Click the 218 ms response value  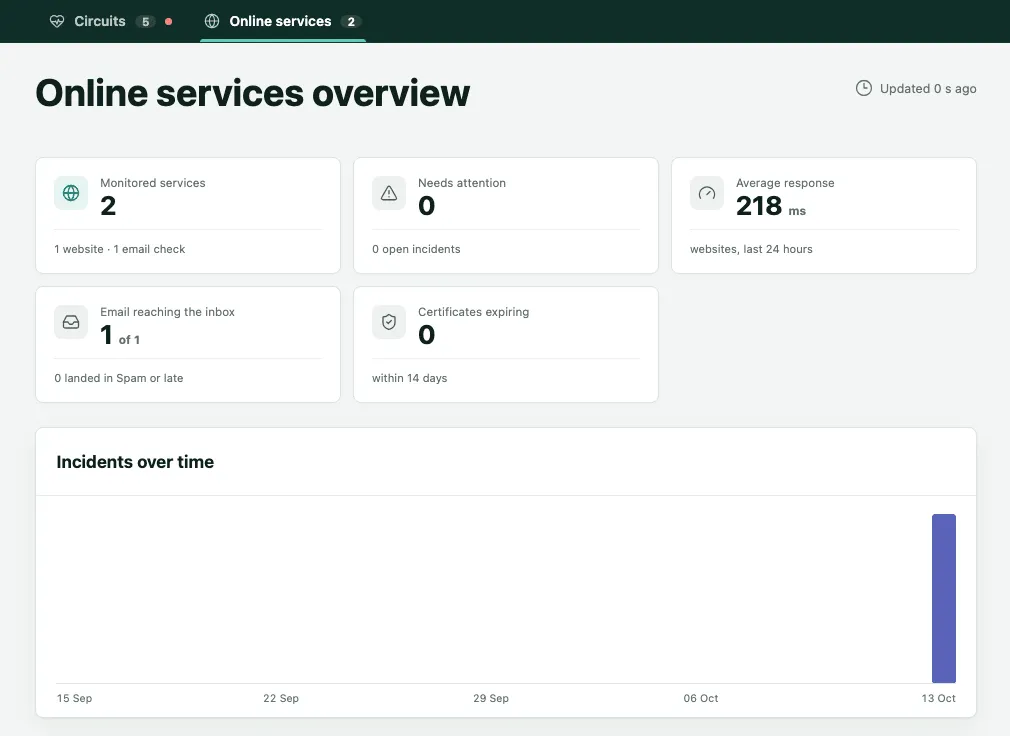point(771,206)
